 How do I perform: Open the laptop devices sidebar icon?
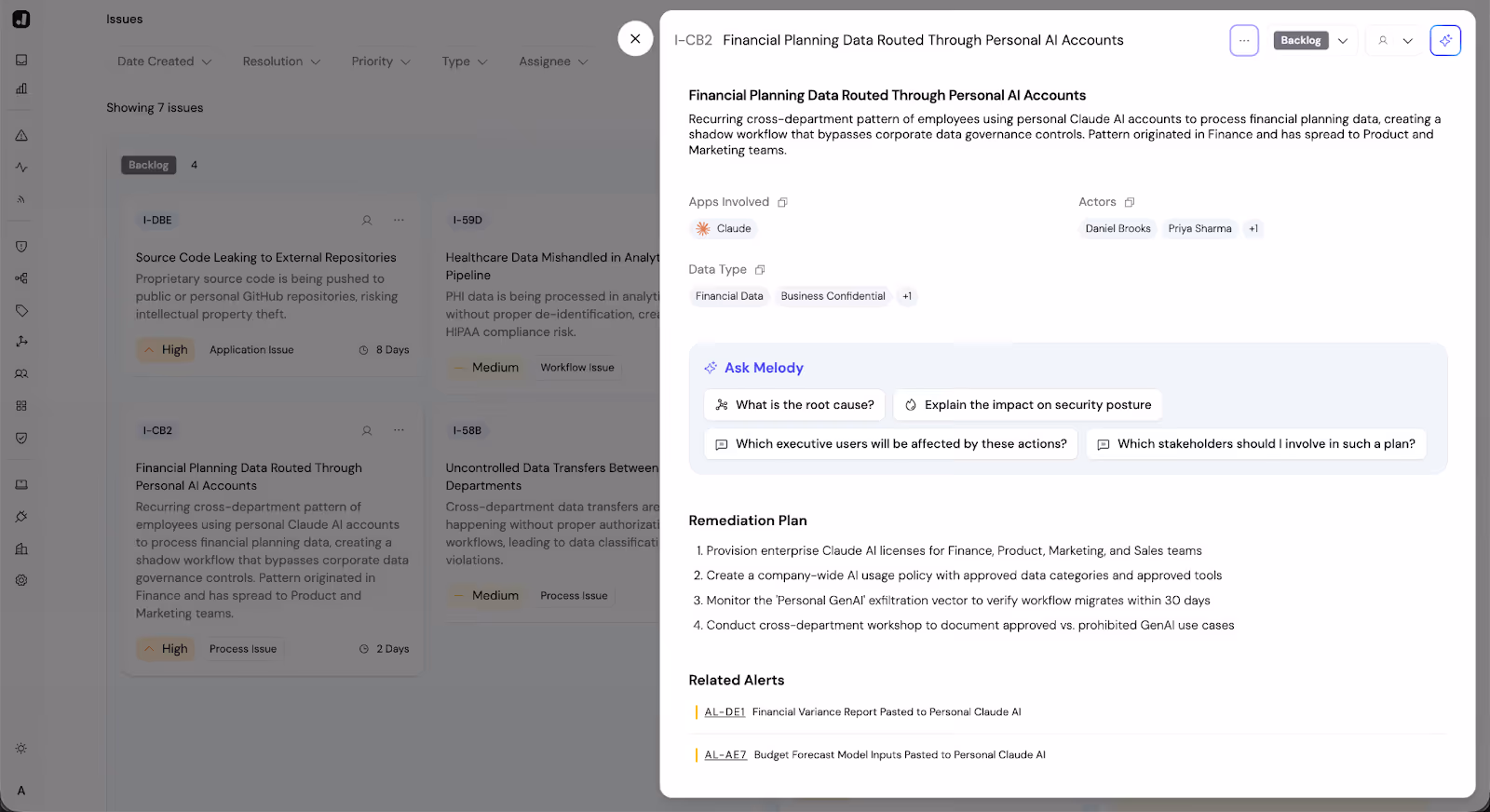coord(21,484)
